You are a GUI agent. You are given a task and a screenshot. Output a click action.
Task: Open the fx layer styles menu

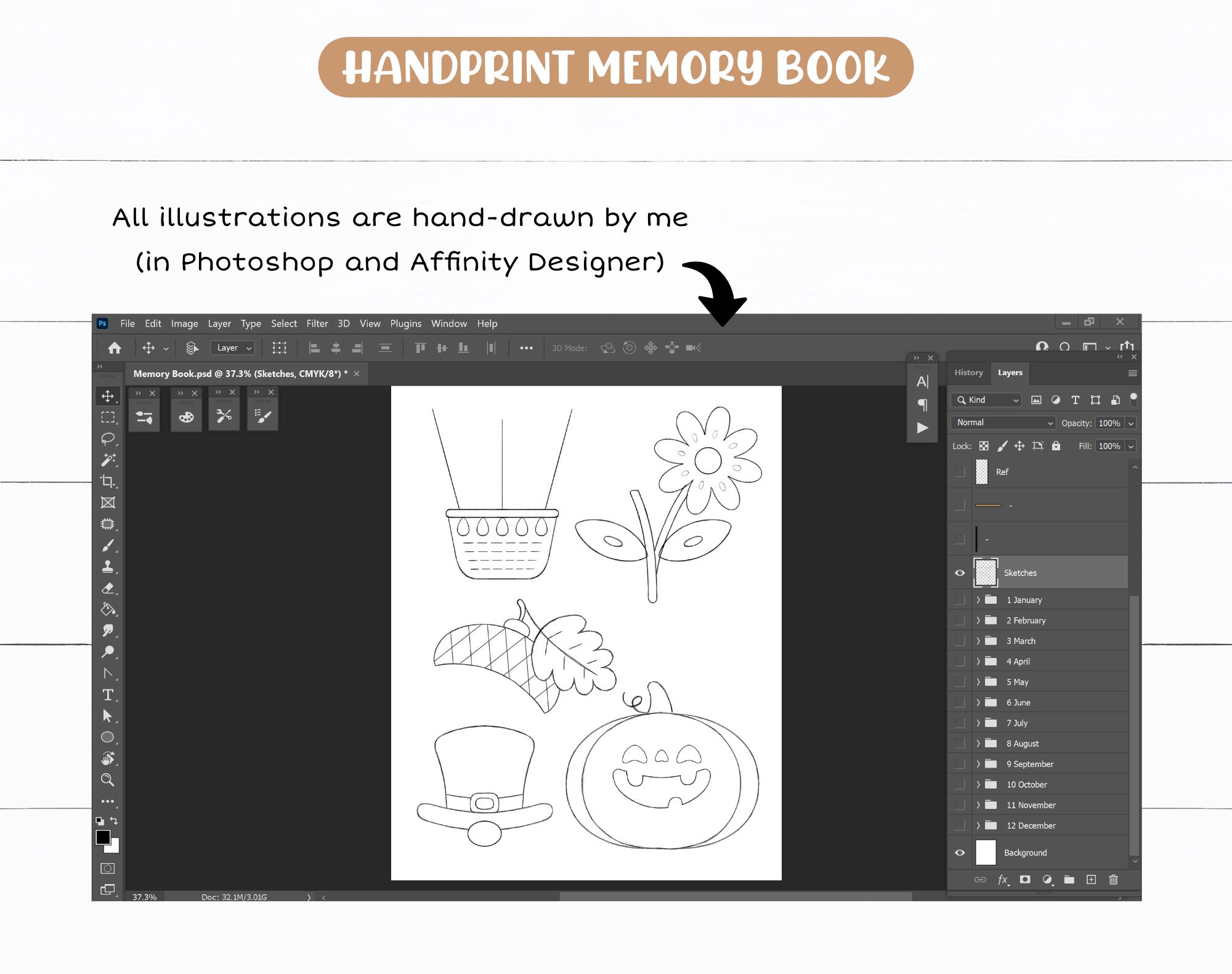[x=1003, y=880]
